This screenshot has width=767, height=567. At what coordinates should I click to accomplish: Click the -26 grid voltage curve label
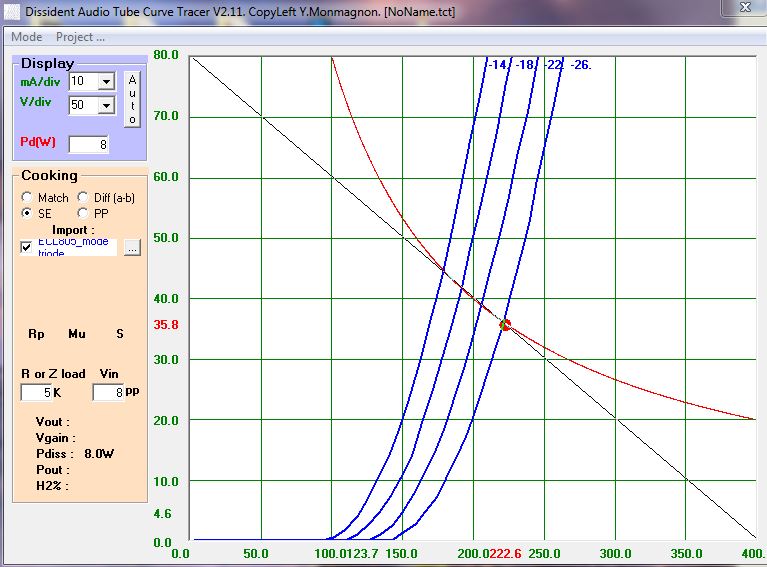pyautogui.click(x=581, y=65)
